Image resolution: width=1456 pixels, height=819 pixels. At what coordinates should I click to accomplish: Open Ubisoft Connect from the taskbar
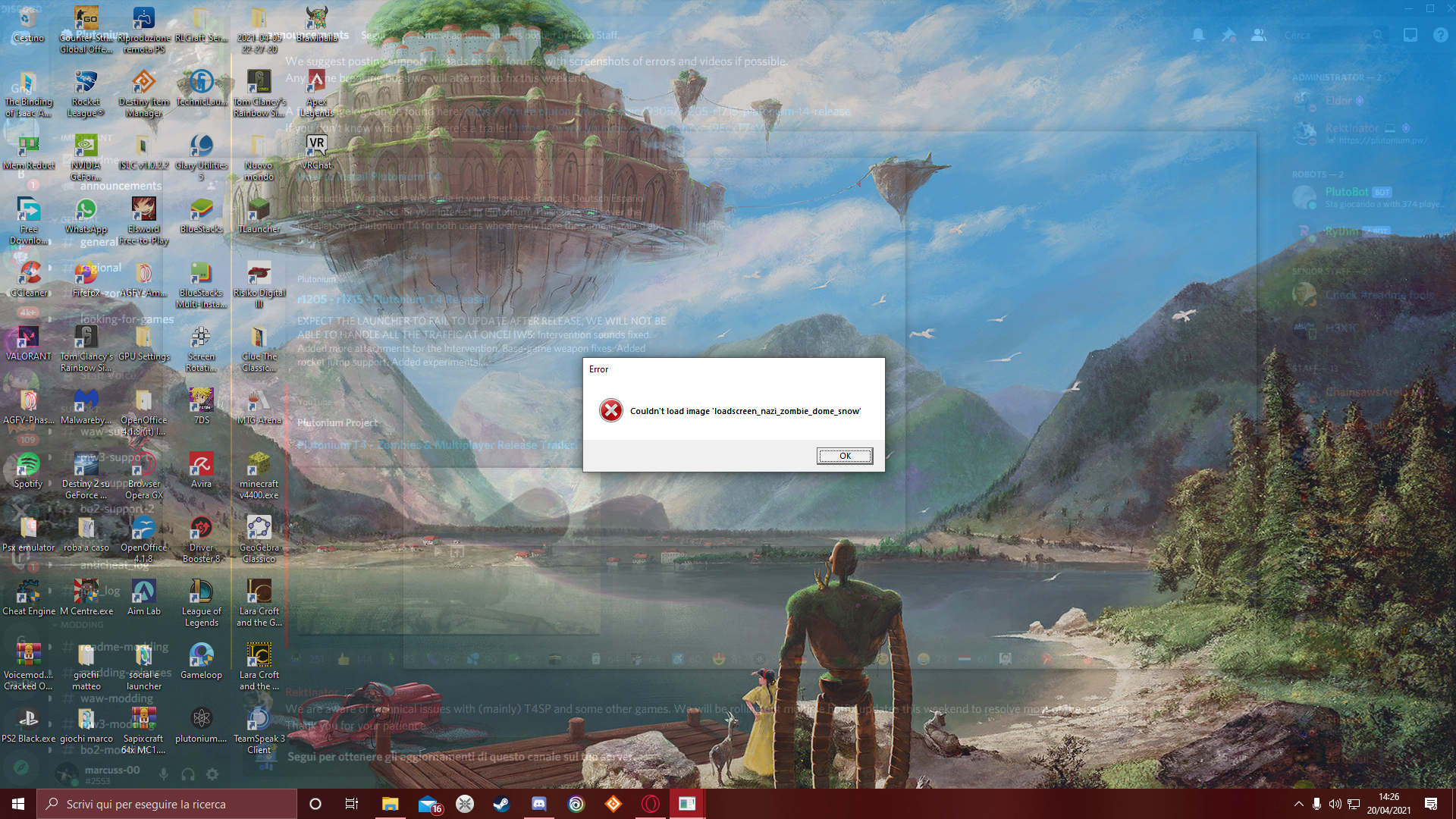[576, 804]
